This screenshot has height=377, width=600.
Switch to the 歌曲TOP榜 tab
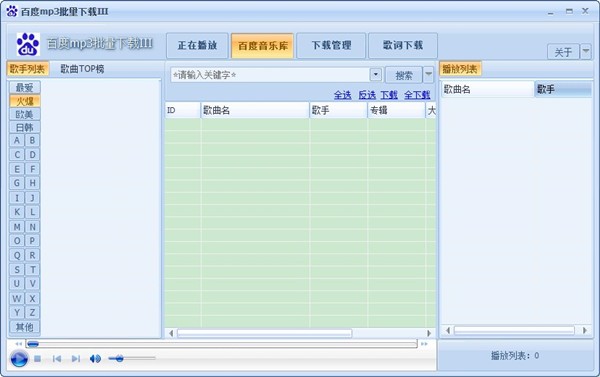(82, 69)
